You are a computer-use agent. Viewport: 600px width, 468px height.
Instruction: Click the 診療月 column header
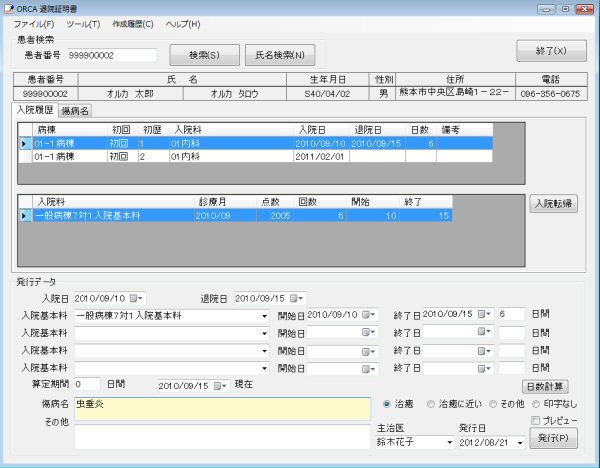[225, 202]
